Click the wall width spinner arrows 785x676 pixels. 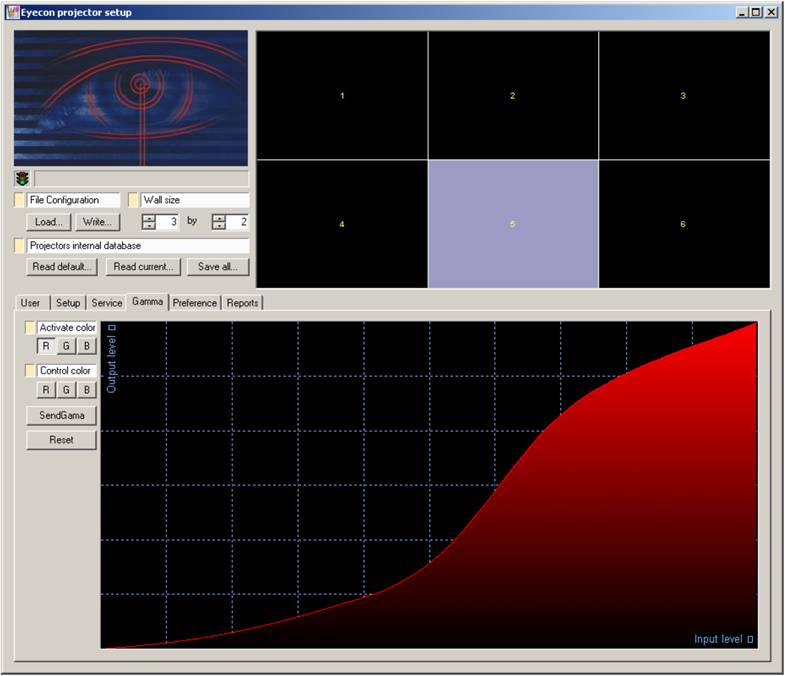(149, 222)
